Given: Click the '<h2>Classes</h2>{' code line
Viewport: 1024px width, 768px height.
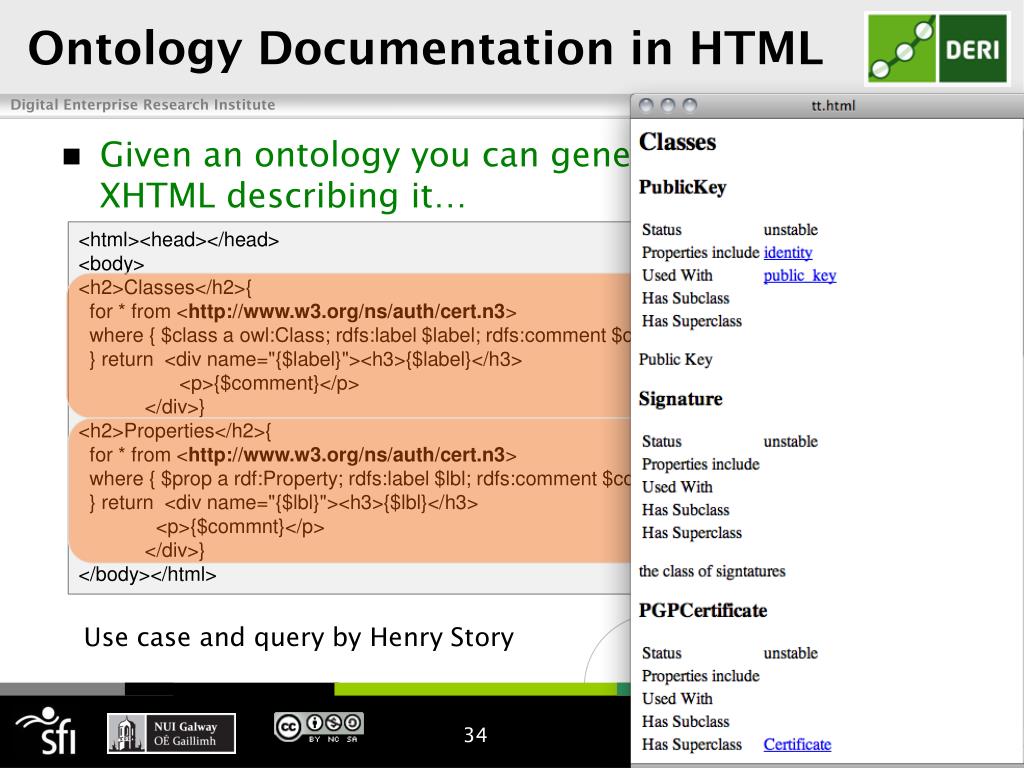Looking at the screenshot, I should click(x=165, y=288).
